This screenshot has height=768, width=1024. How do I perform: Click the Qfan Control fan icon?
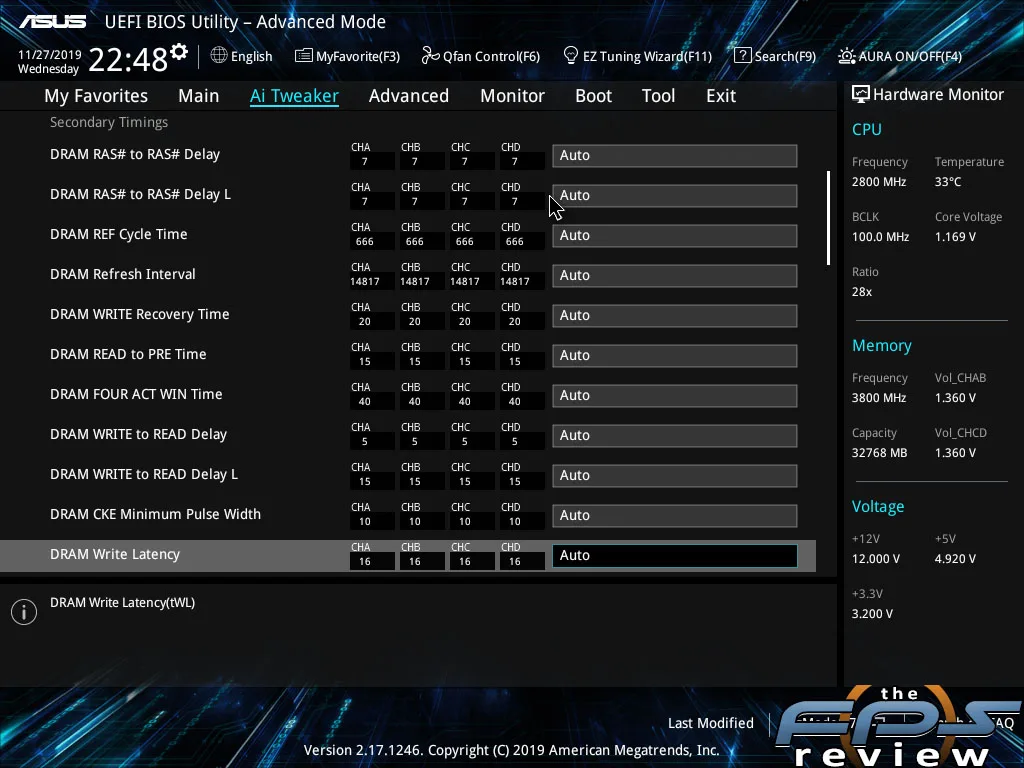point(430,56)
